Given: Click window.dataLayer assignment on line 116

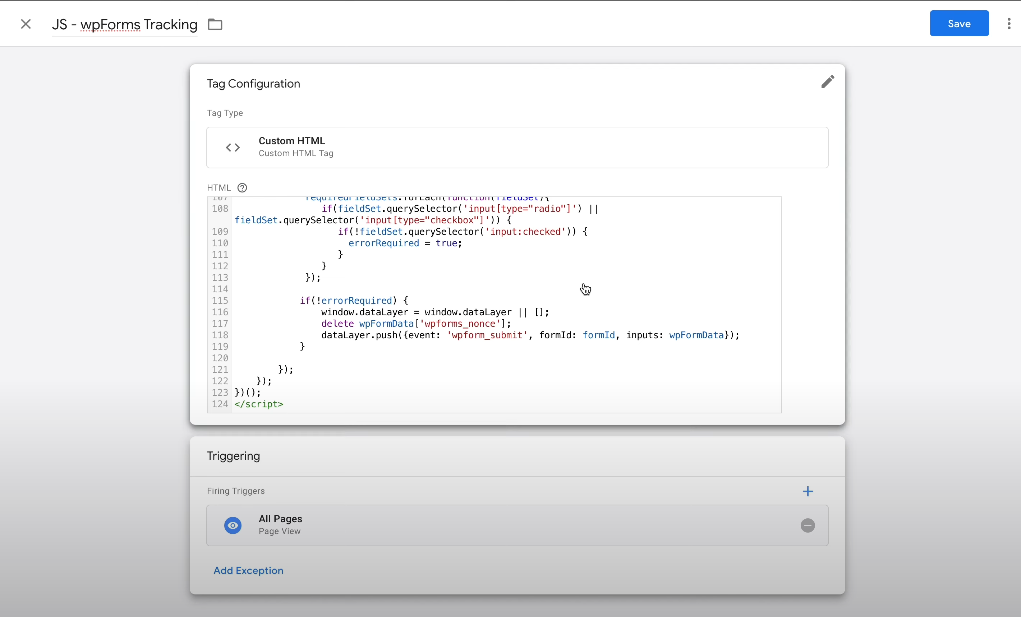Looking at the screenshot, I should click(x=435, y=312).
